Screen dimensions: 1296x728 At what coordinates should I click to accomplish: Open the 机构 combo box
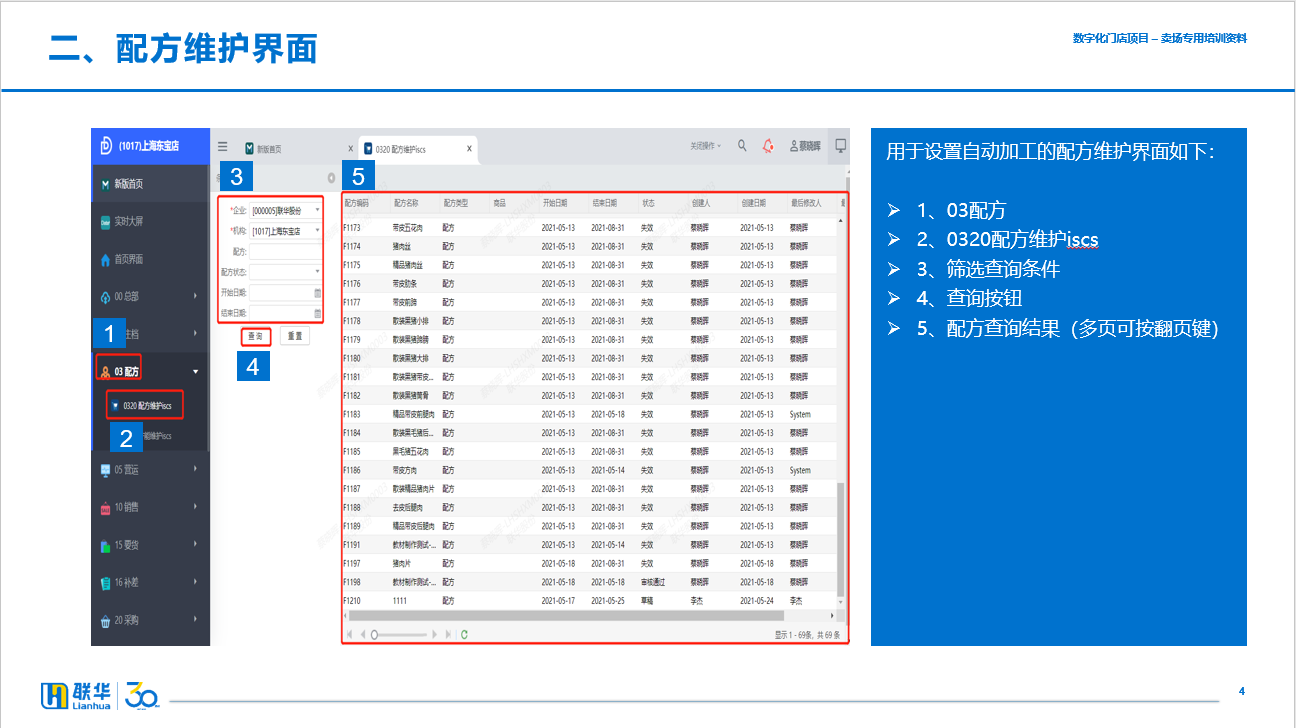point(286,231)
